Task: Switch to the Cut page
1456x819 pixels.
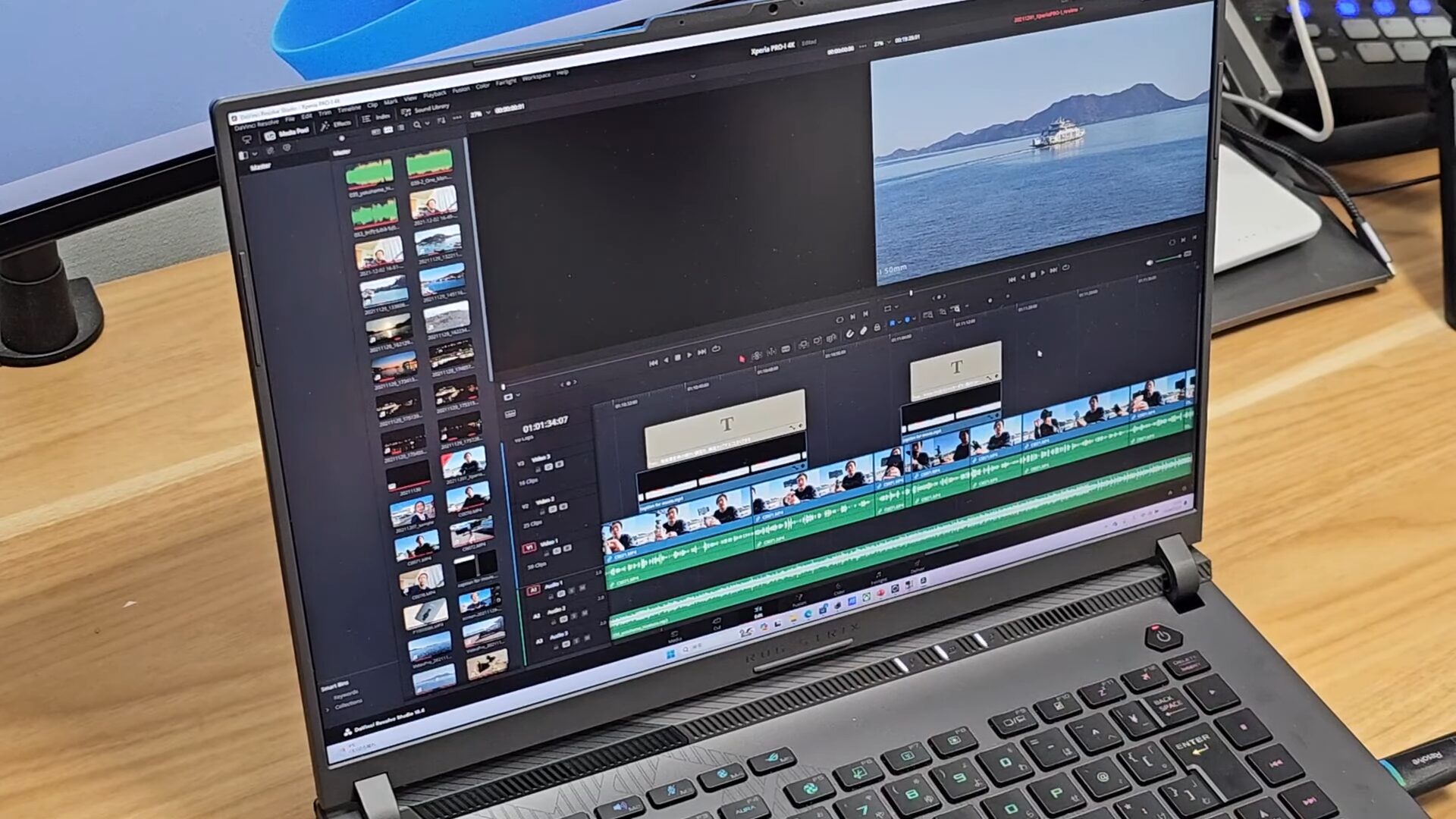Action: click(717, 623)
